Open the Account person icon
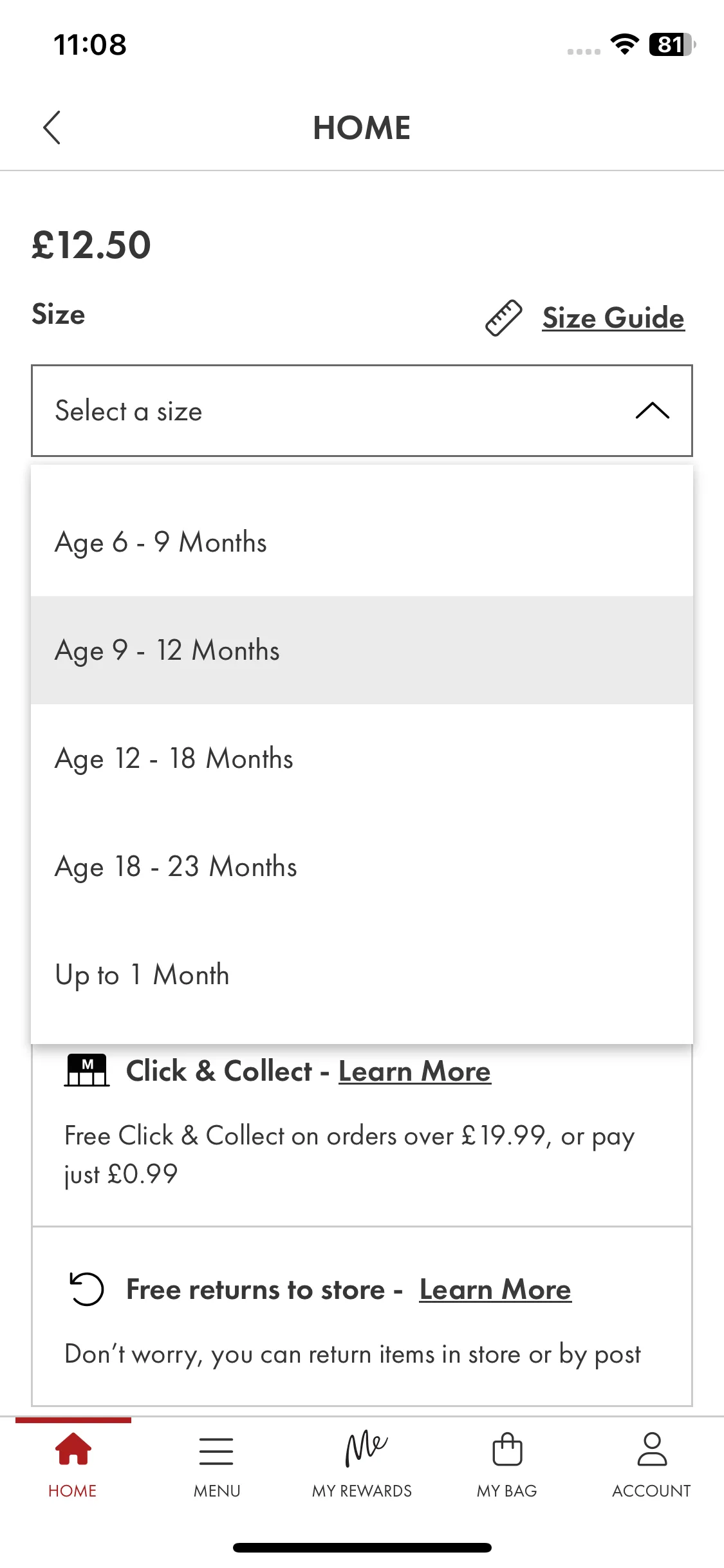This screenshot has width=724, height=1568. coord(652,1449)
